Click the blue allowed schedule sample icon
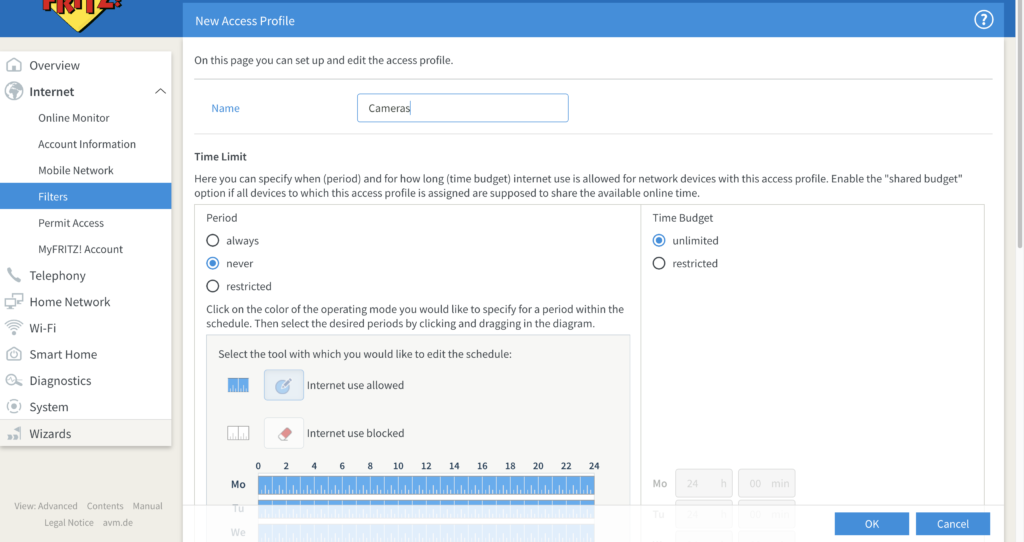Viewport: 1024px width, 542px height. tap(238, 385)
